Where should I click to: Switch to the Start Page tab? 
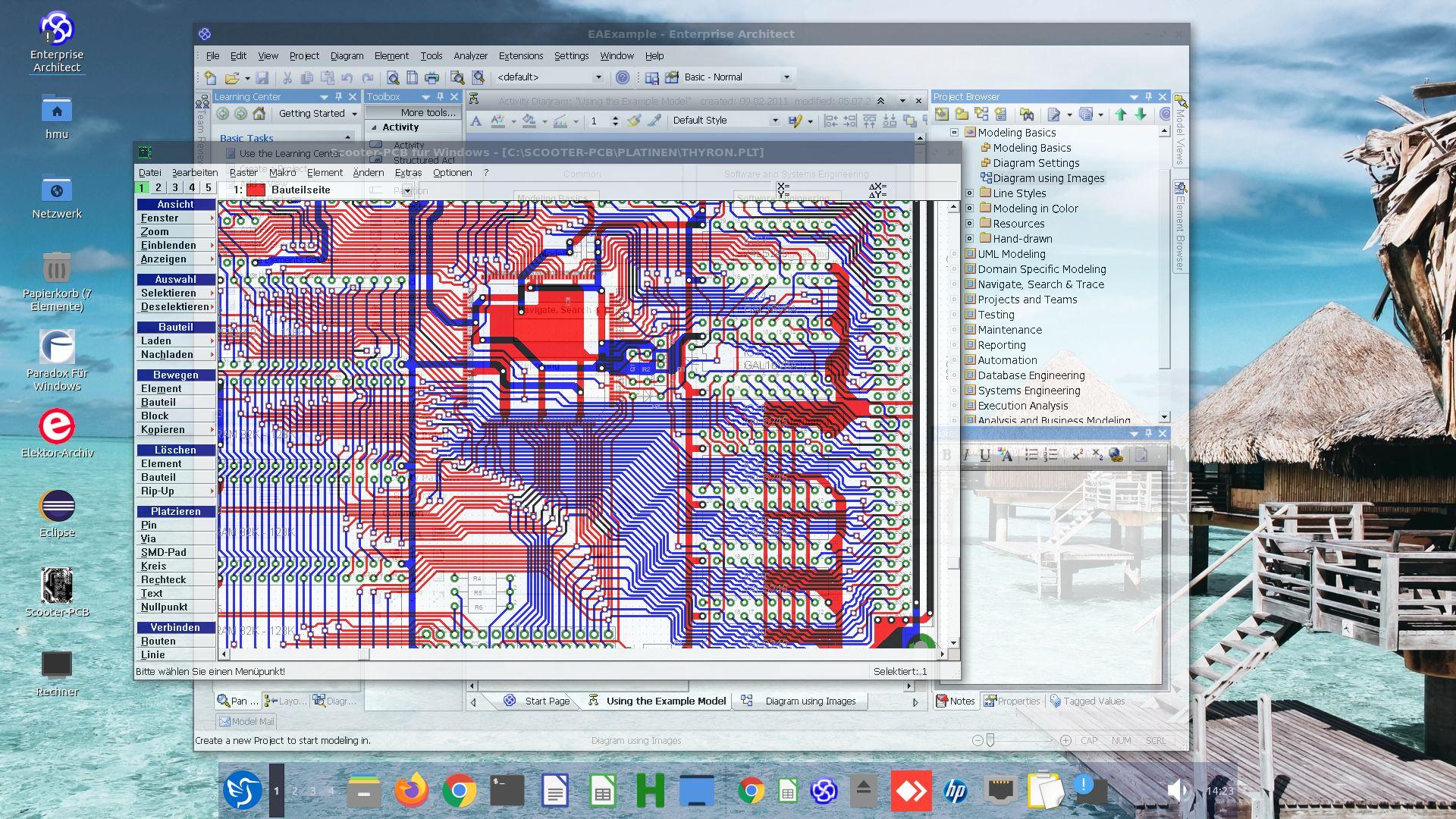(x=538, y=701)
